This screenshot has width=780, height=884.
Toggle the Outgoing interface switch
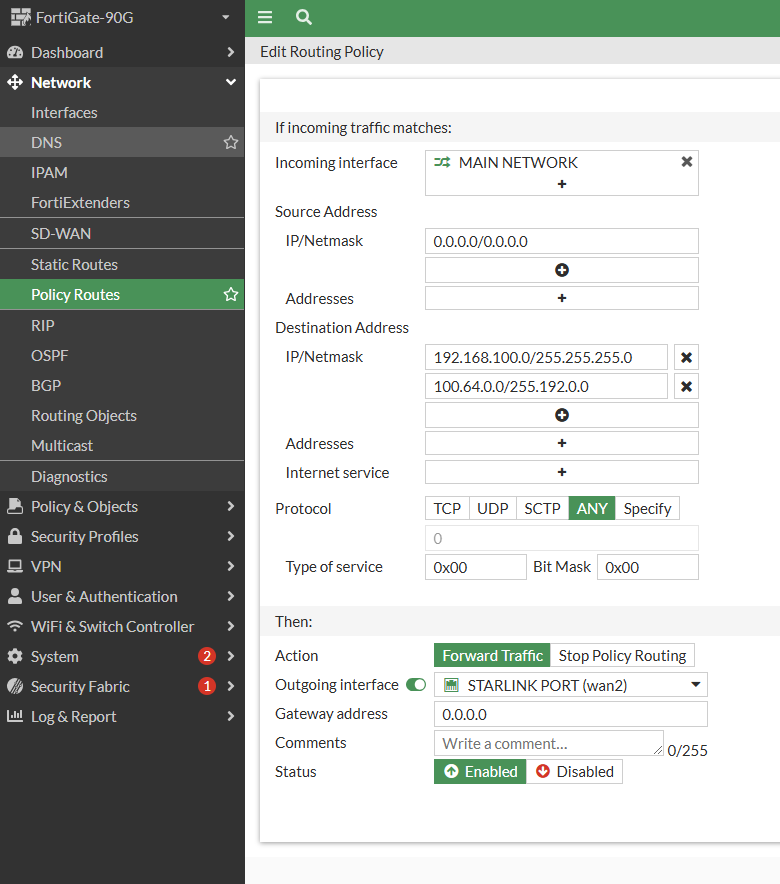coord(416,685)
